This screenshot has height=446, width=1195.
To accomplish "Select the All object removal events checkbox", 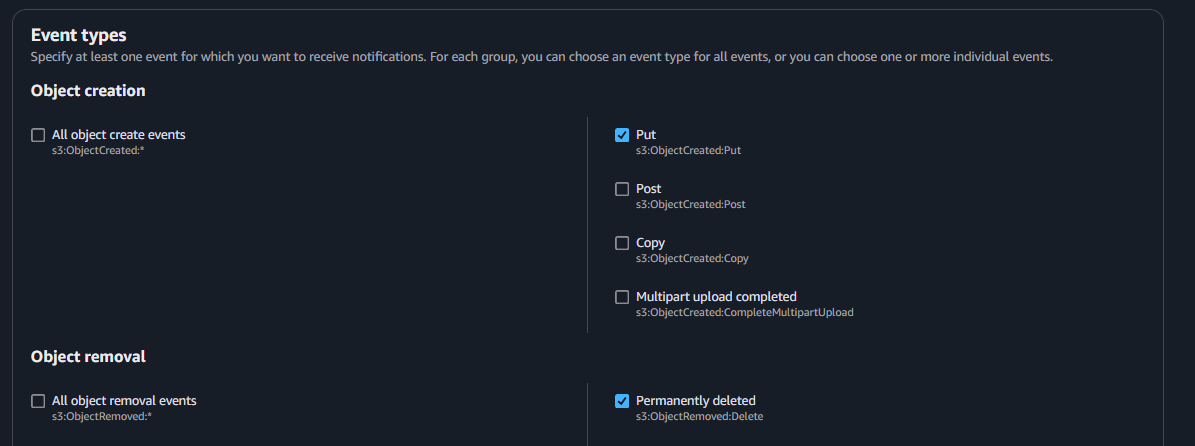I will click(38, 402).
